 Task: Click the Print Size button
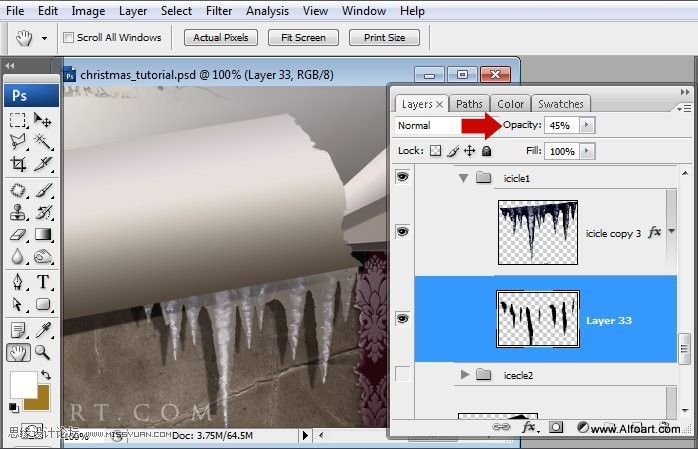click(x=385, y=37)
